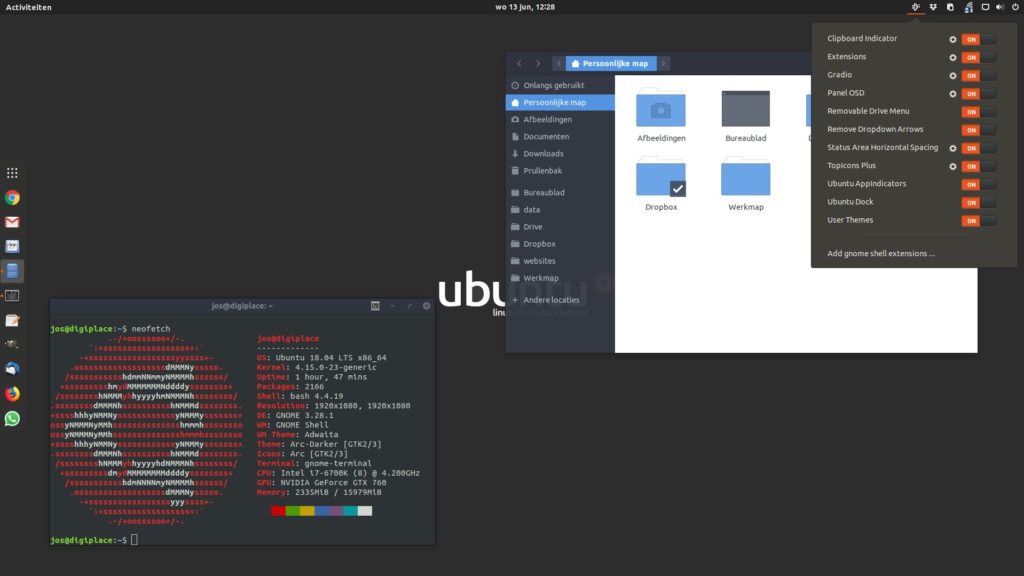Open the extensions indicator in the top panel
1024x576 pixels.
[x=916, y=7]
